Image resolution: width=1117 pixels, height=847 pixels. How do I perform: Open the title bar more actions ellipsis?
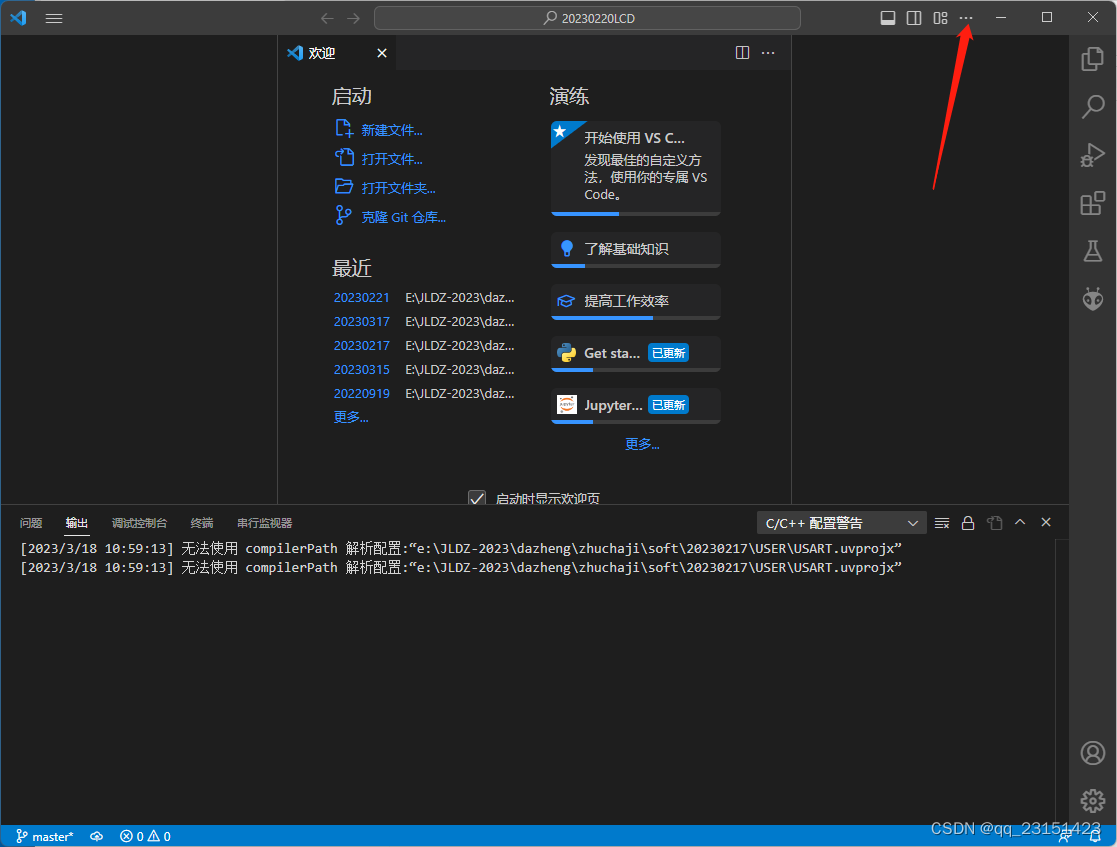click(x=966, y=18)
